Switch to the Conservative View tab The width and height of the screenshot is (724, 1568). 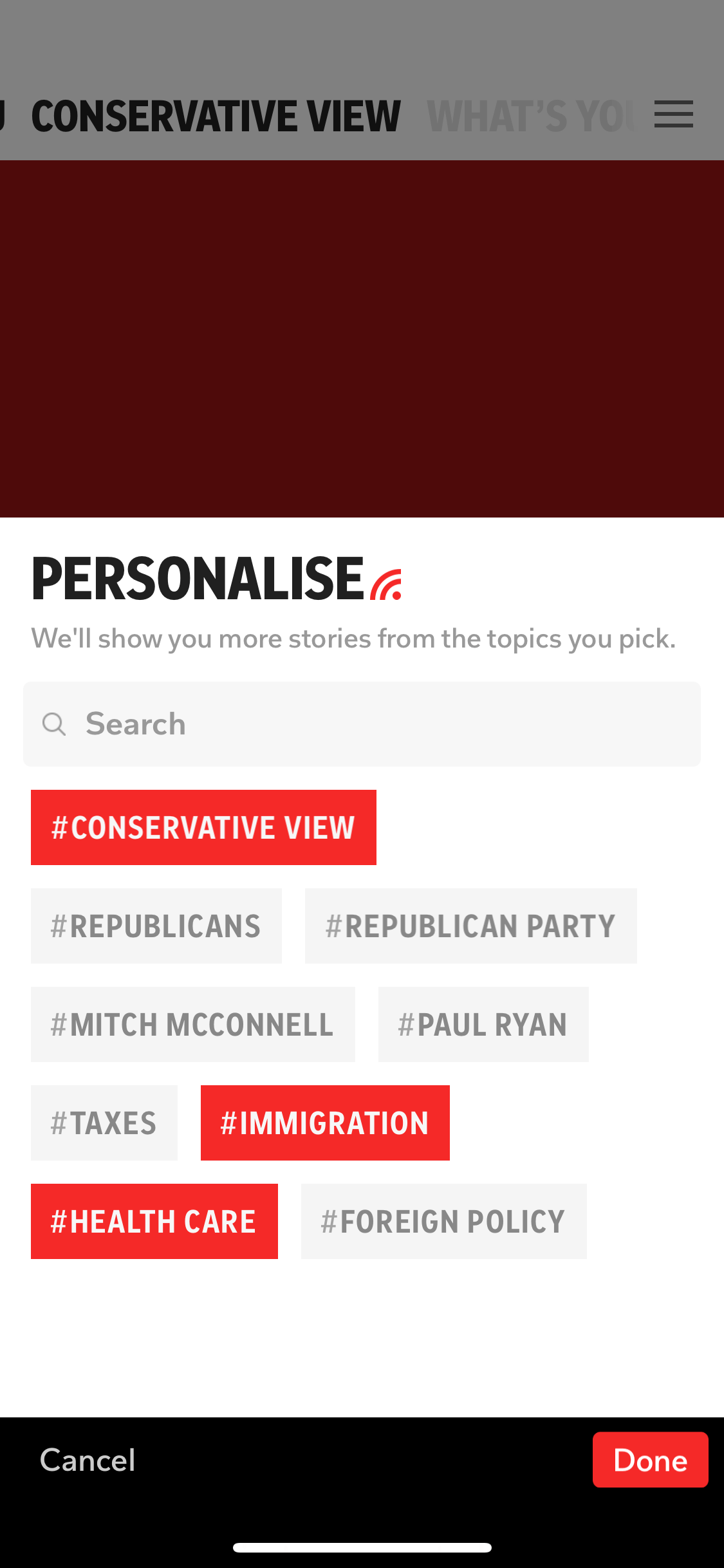tap(216, 116)
